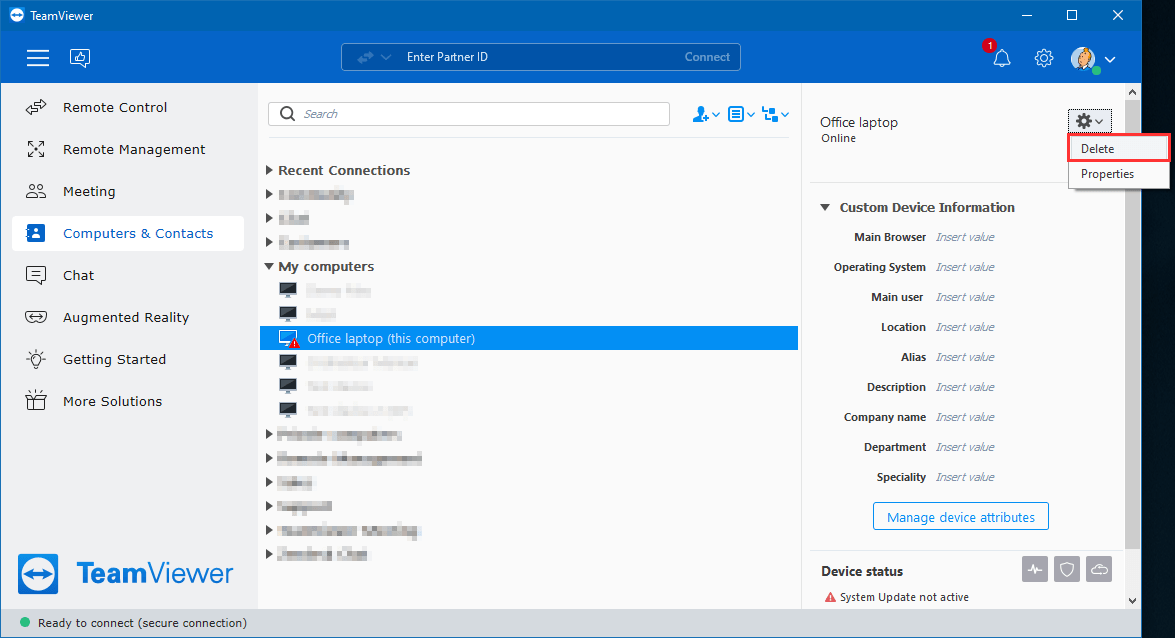Switch to the Remote Control tab
The height and width of the screenshot is (638, 1175).
[x=115, y=108]
